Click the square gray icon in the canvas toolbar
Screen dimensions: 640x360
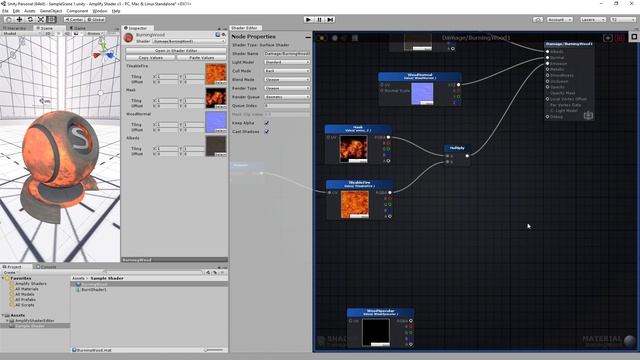tap(355, 38)
